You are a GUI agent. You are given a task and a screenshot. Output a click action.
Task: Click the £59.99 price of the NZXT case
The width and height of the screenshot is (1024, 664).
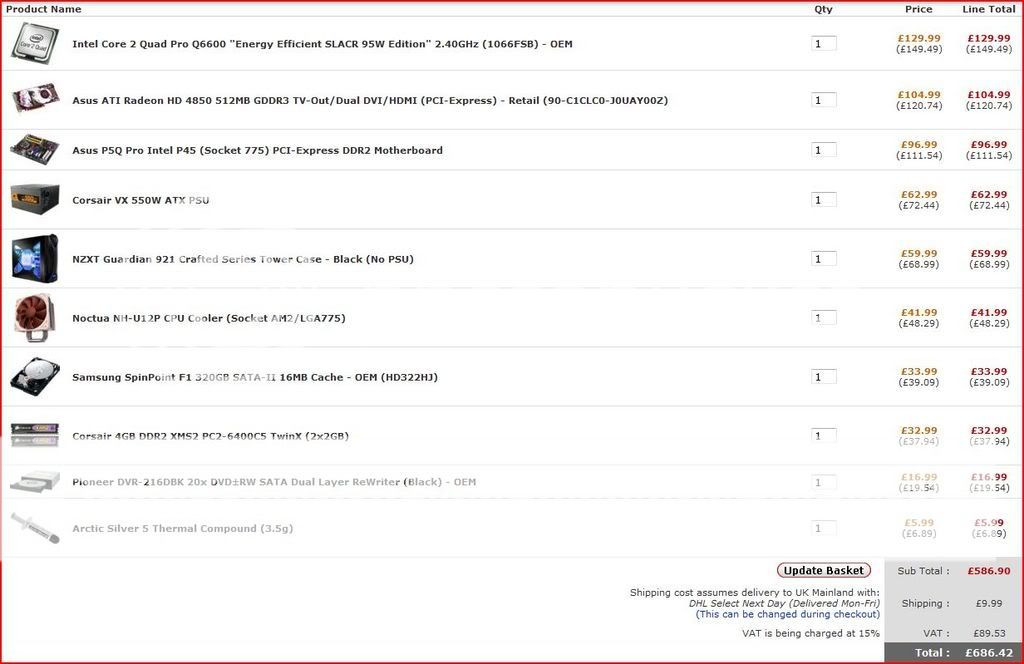tap(919, 253)
